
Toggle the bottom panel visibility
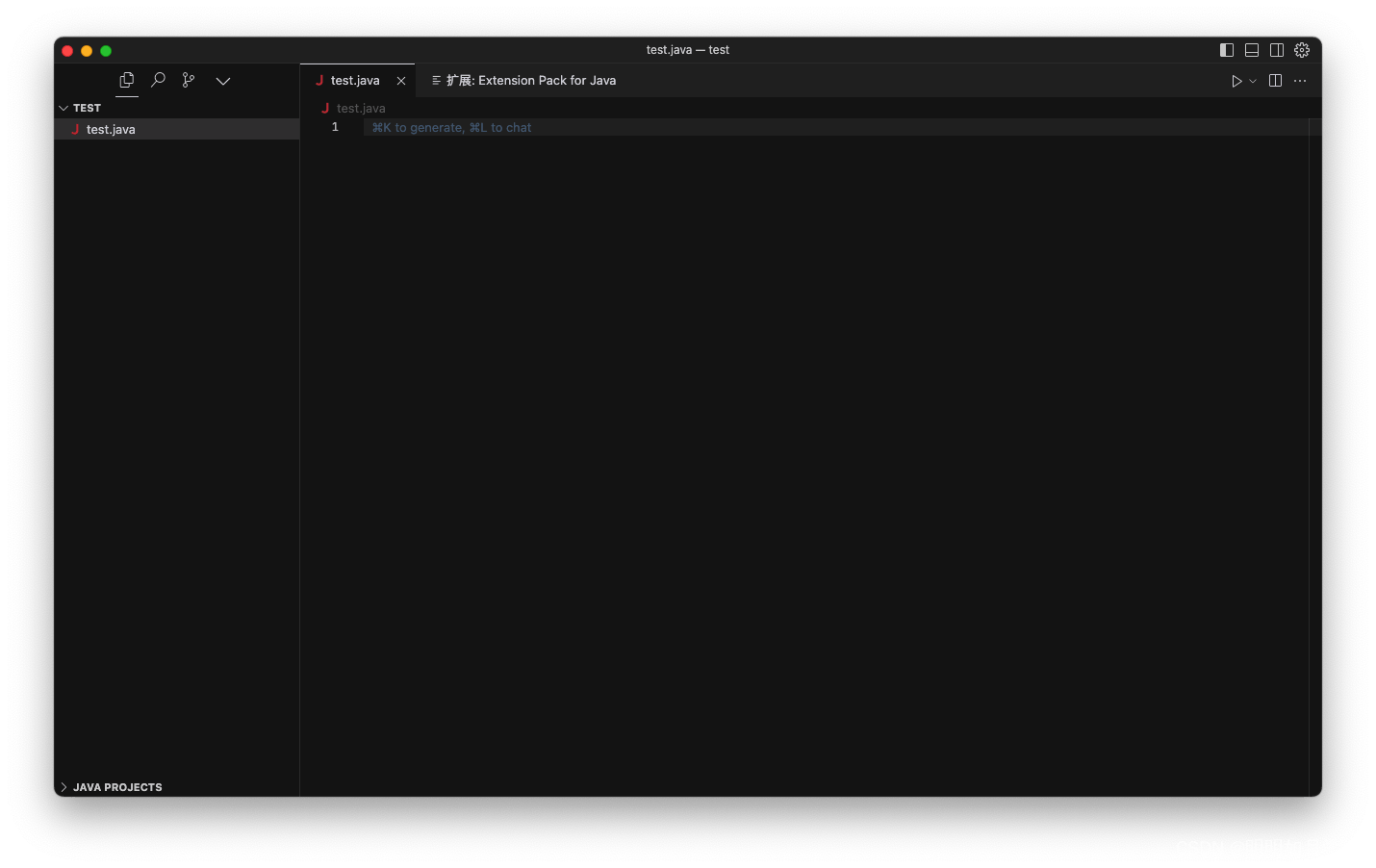pyautogui.click(x=1252, y=50)
